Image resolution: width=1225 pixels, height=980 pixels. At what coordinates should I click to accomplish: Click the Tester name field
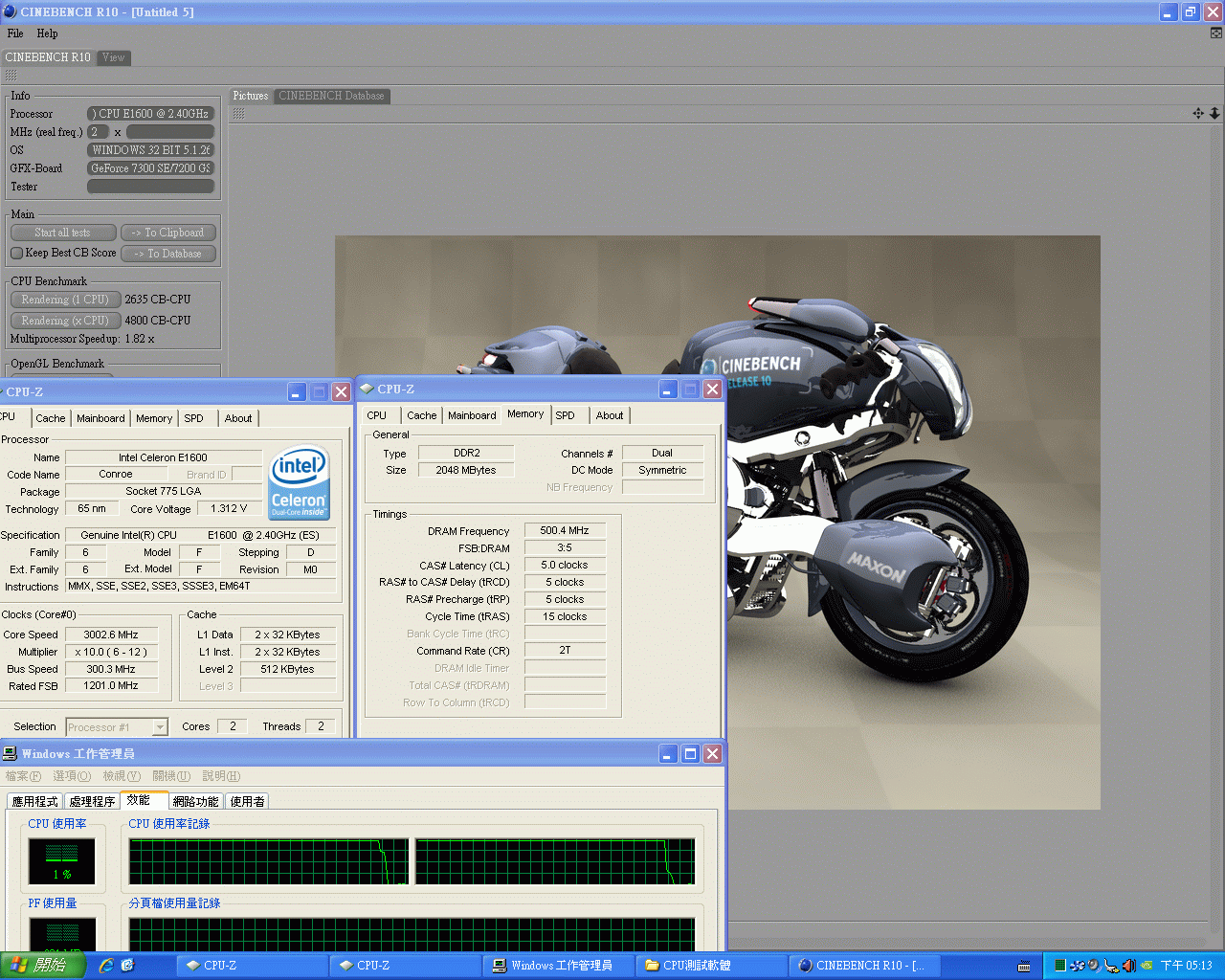(150, 187)
